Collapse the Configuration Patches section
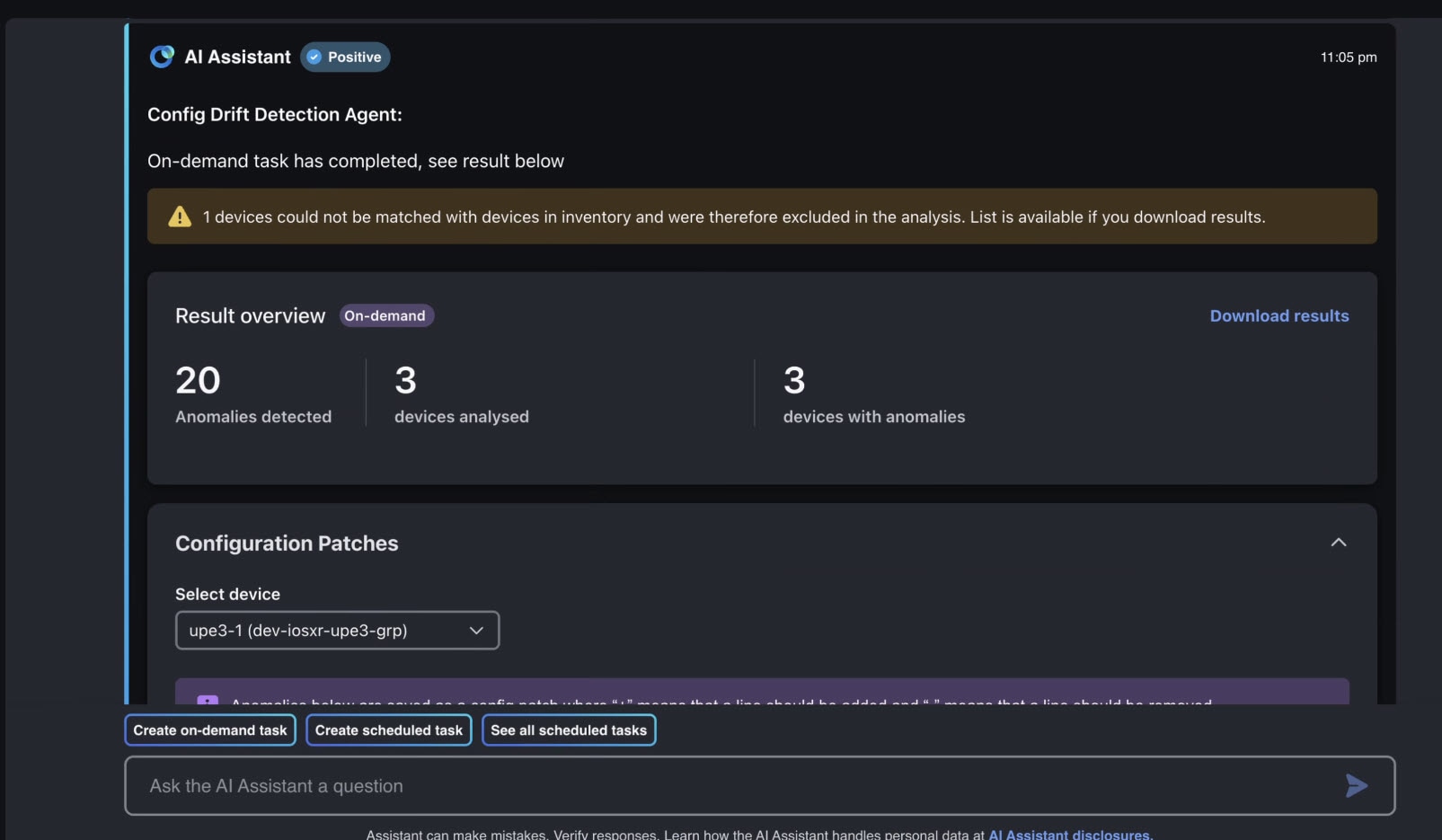1442x840 pixels. 1339,543
